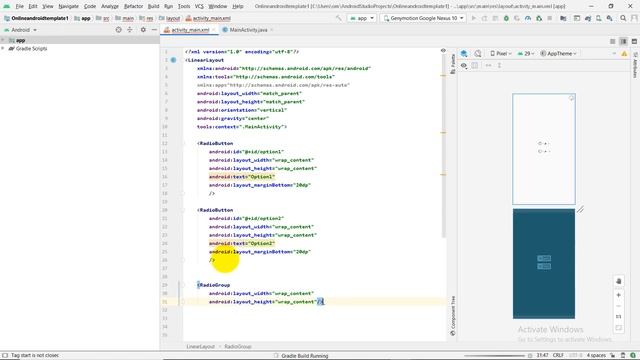
Task: Open the Build menu
Action: pos(153,7)
